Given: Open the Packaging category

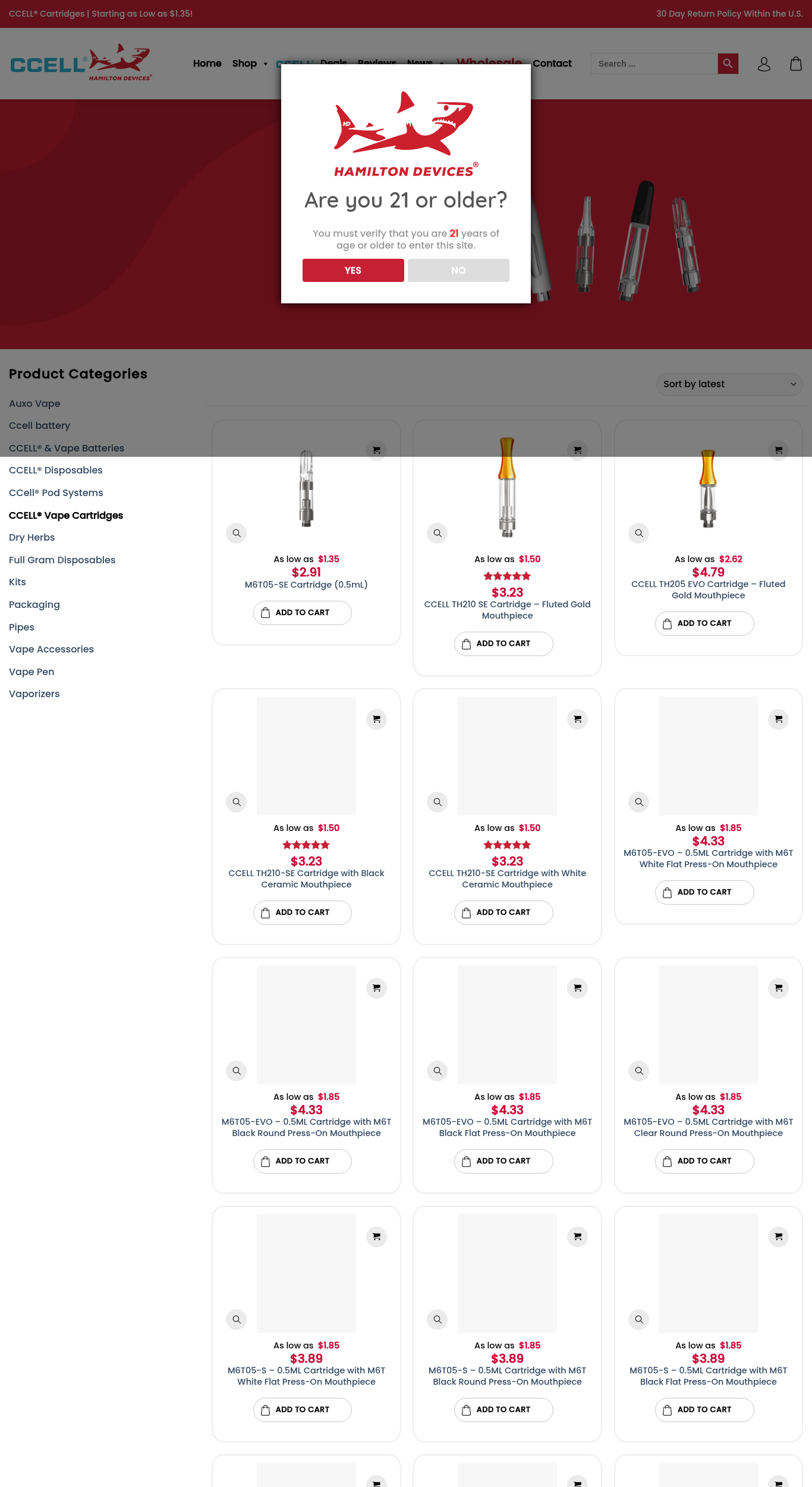Looking at the screenshot, I should click(34, 604).
